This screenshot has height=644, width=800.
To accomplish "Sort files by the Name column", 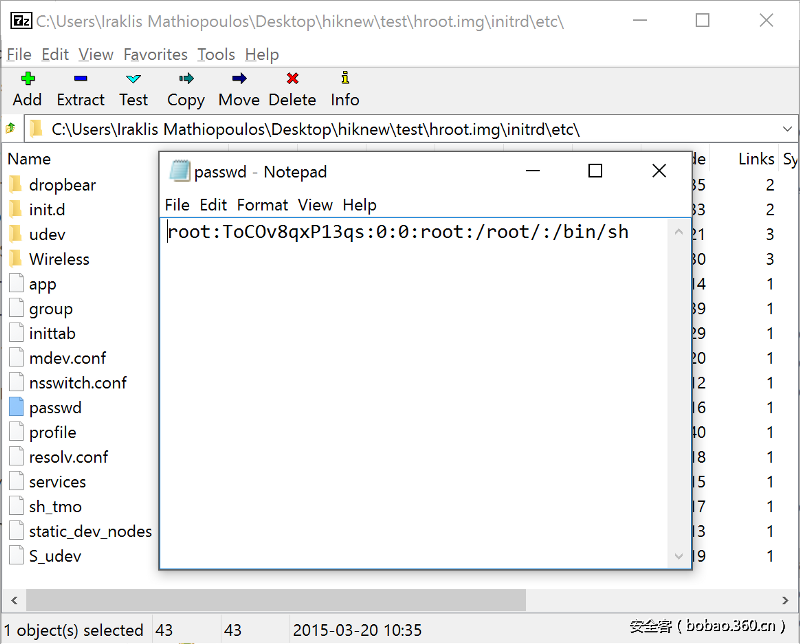I will [x=29, y=158].
